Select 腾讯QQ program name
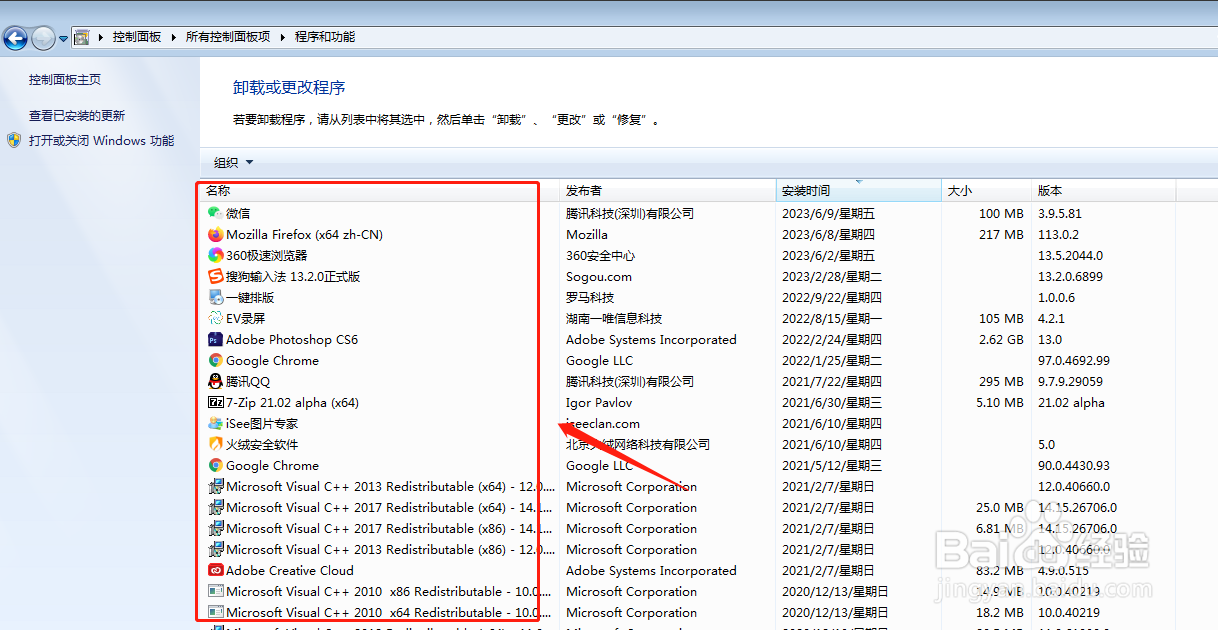This screenshot has height=630, width=1218. click(x=248, y=381)
